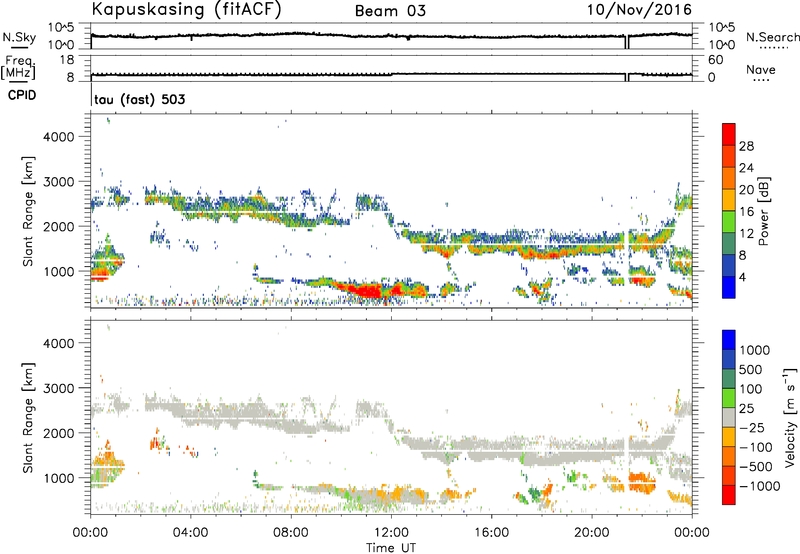Click the N.Sky axis label
Screen dimensions: 800x554
coord(19,37)
